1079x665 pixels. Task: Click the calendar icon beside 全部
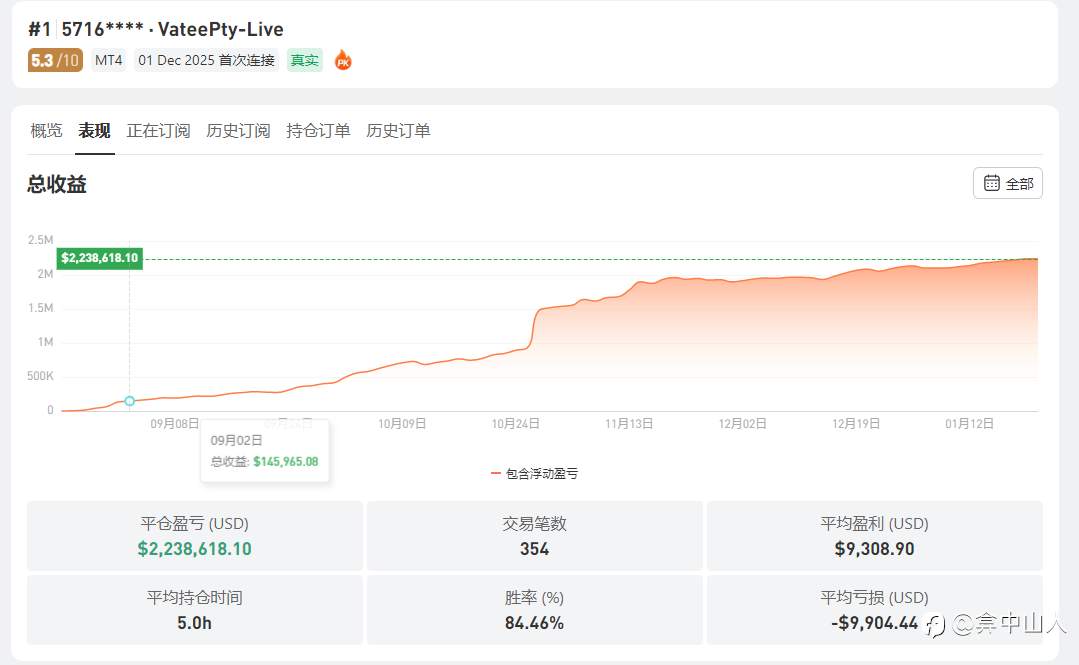pos(991,183)
